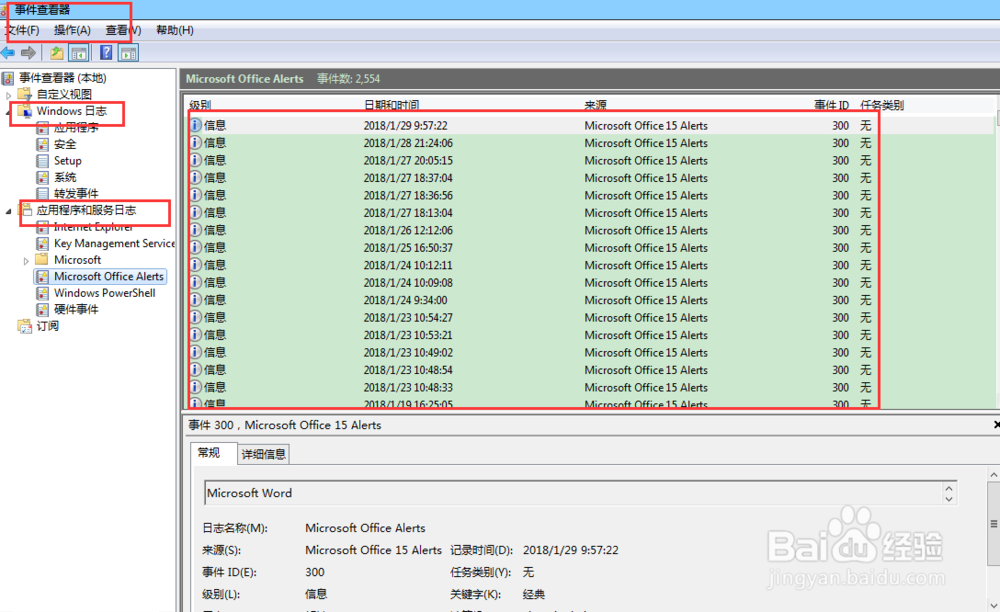
Task: Select the event dated 2018/1/23 10:54:27
Action: [591, 317]
